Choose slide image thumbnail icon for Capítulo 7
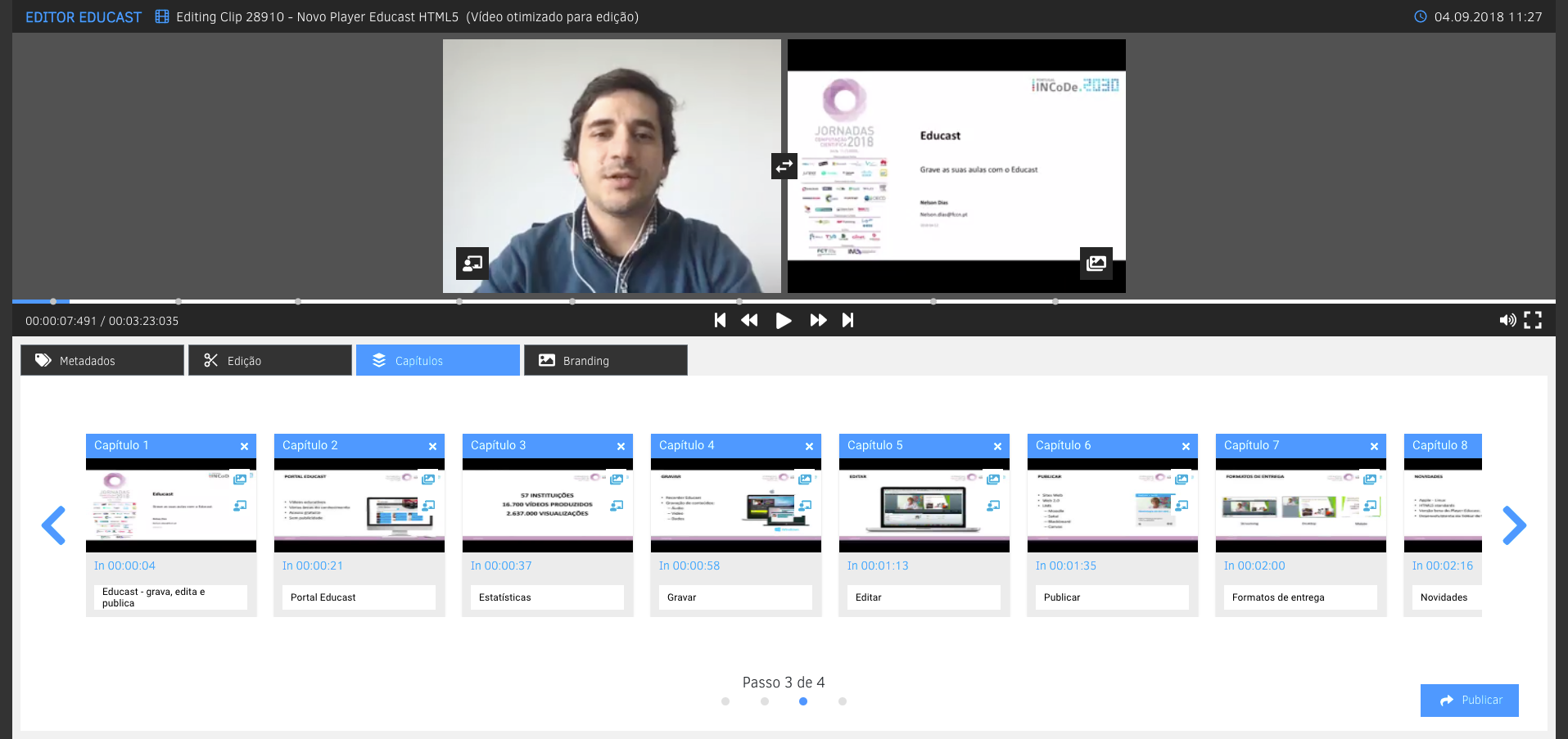This screenshot has height=739, width=1568. (x=1370, y=480)
